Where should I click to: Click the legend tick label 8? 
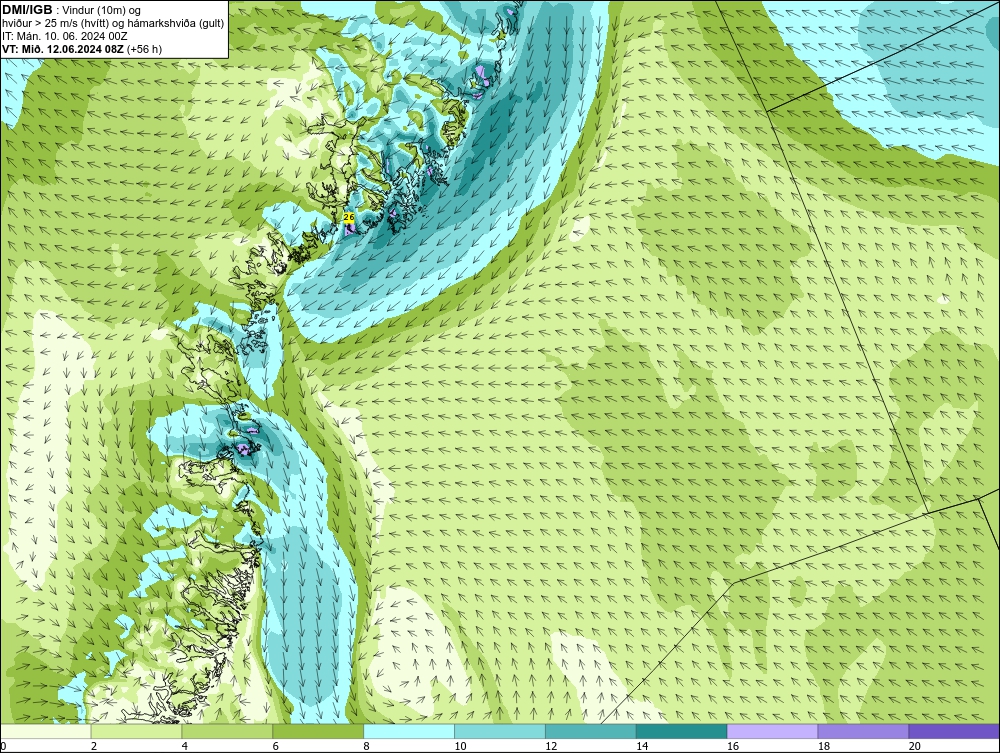[367, 746]
